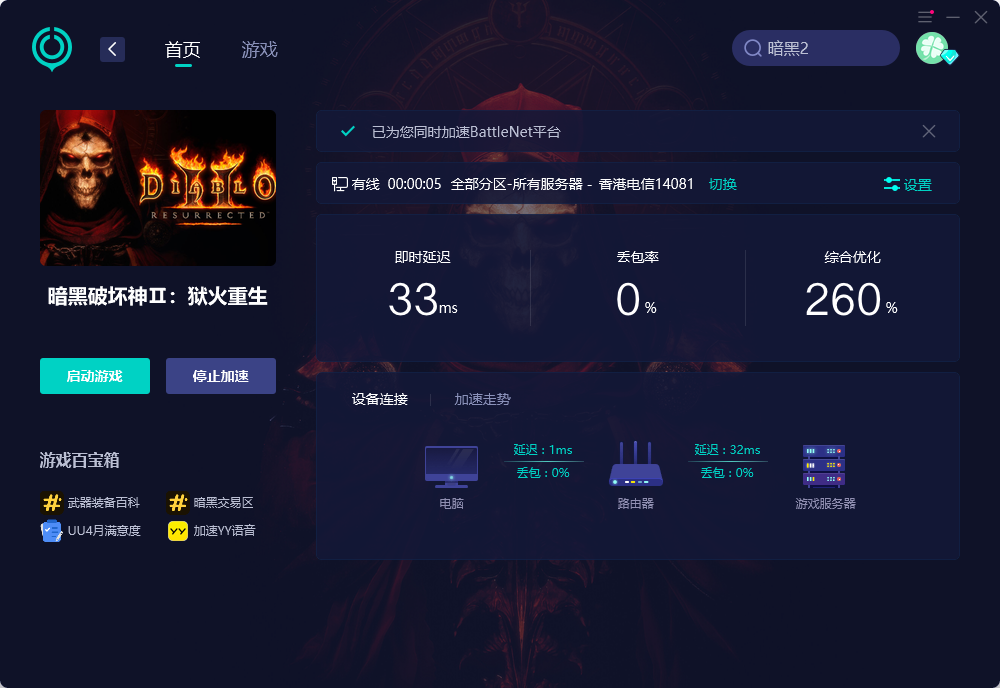The height and width of the screenshot is (688, 1000).
Task: Open the hamburger menu icon at top right
Action: click(925, 17)
